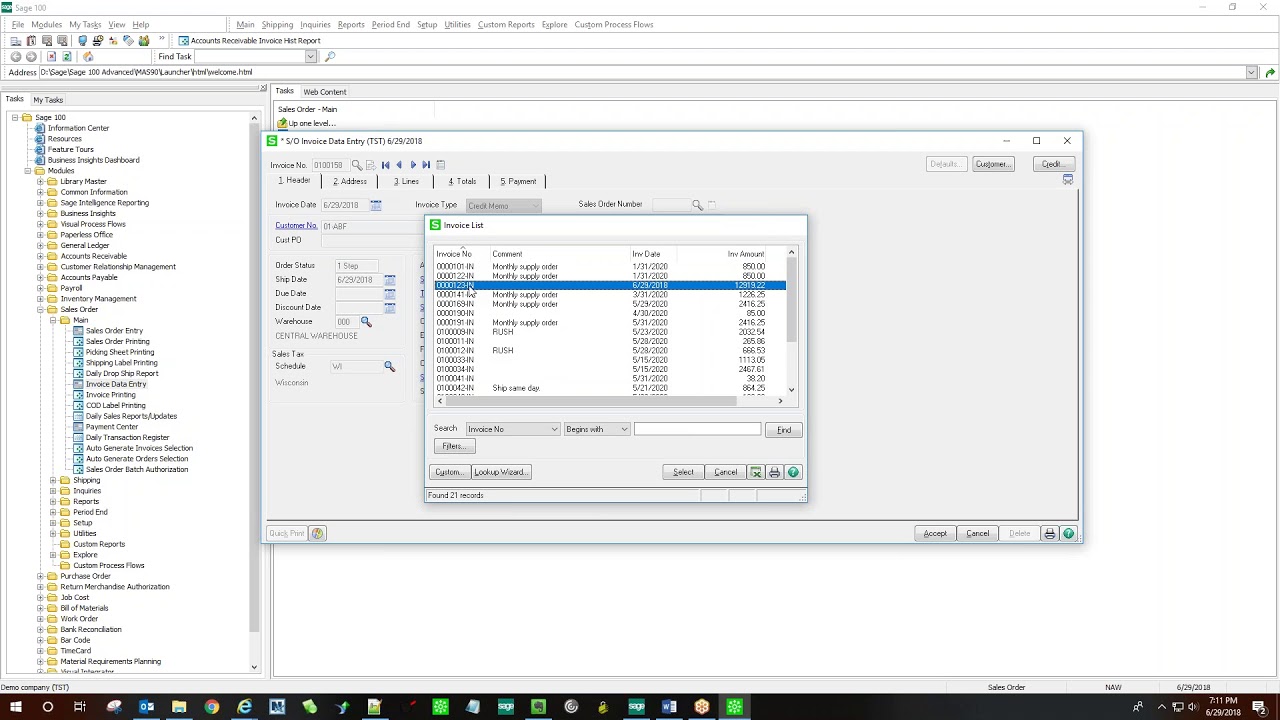Click the Accept button
1280x720 pixels.
tap(935, 534)
